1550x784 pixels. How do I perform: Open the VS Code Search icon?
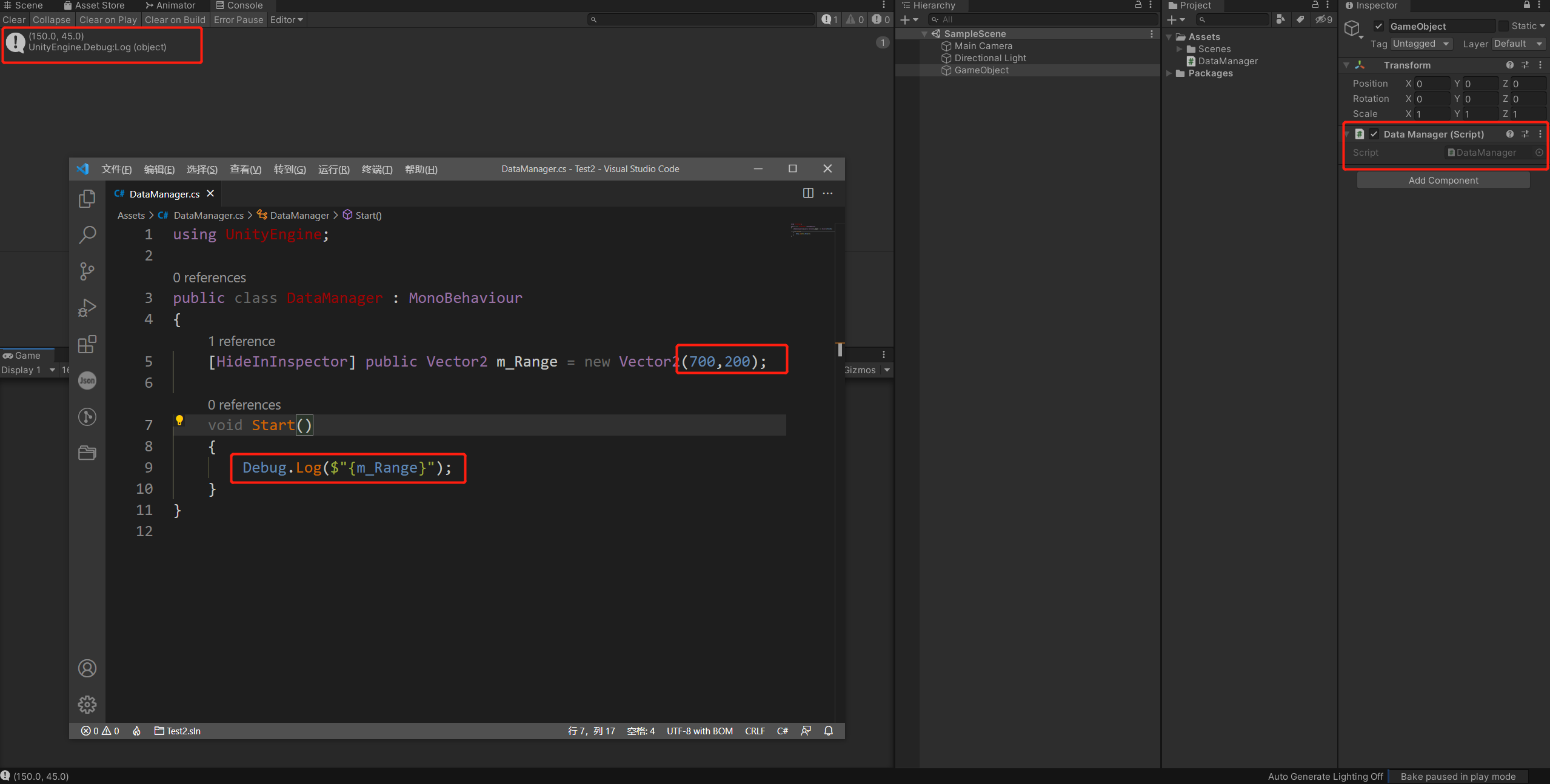(x=87, y=234)
